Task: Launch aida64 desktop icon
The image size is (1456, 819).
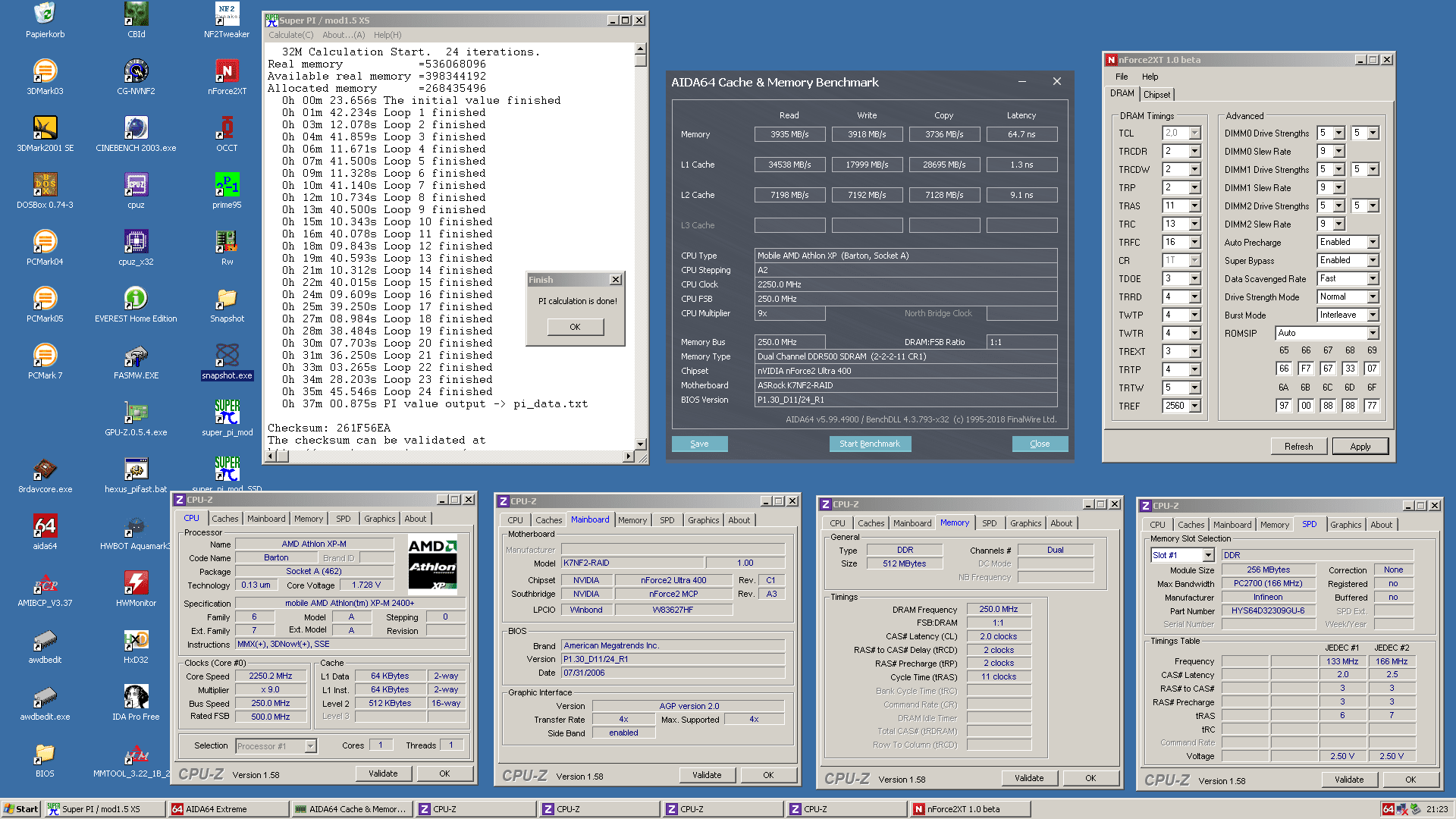Action: (x=45, y=532)
